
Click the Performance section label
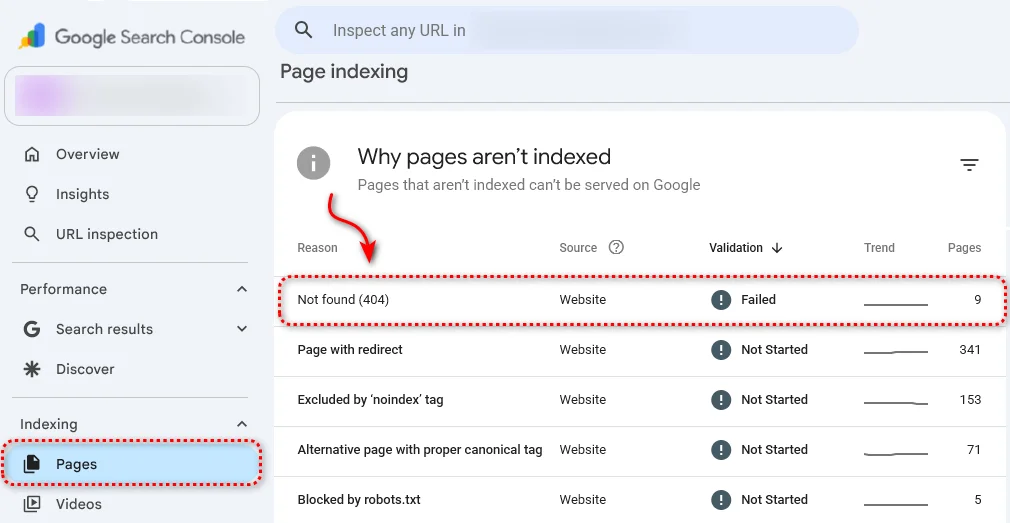pos(63,289)
